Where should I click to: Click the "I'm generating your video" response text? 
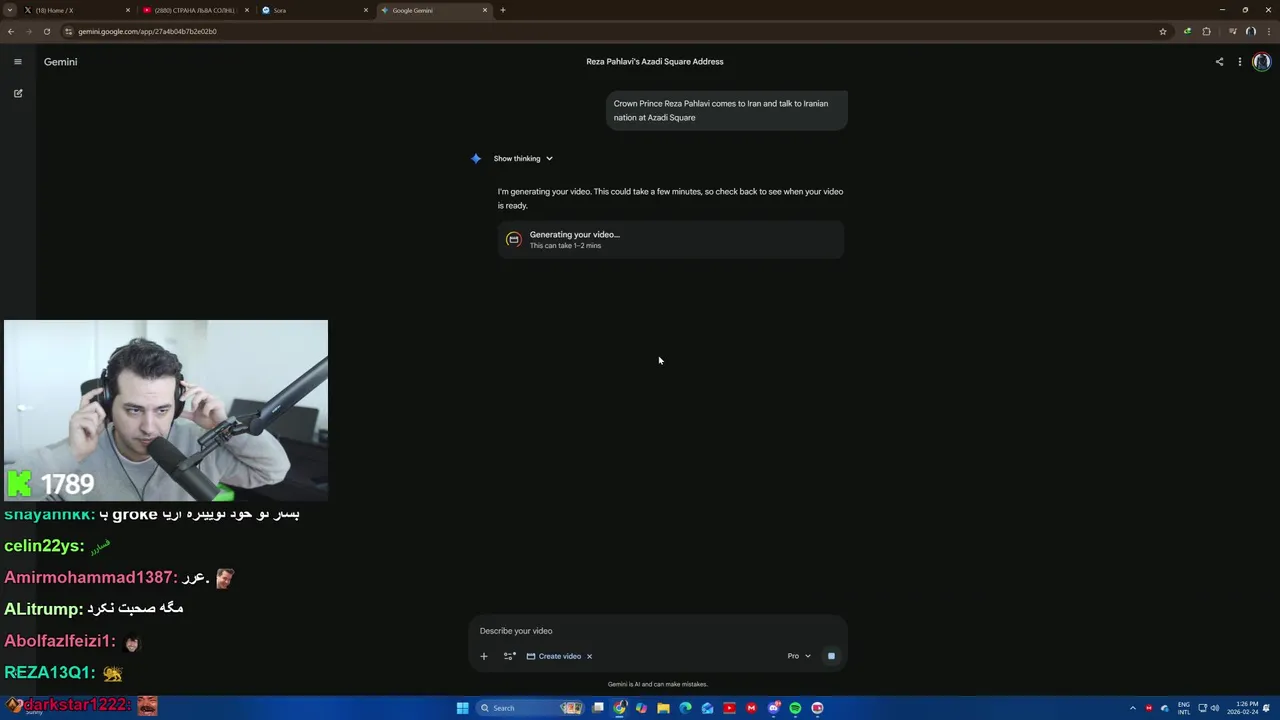pos(670,198)
